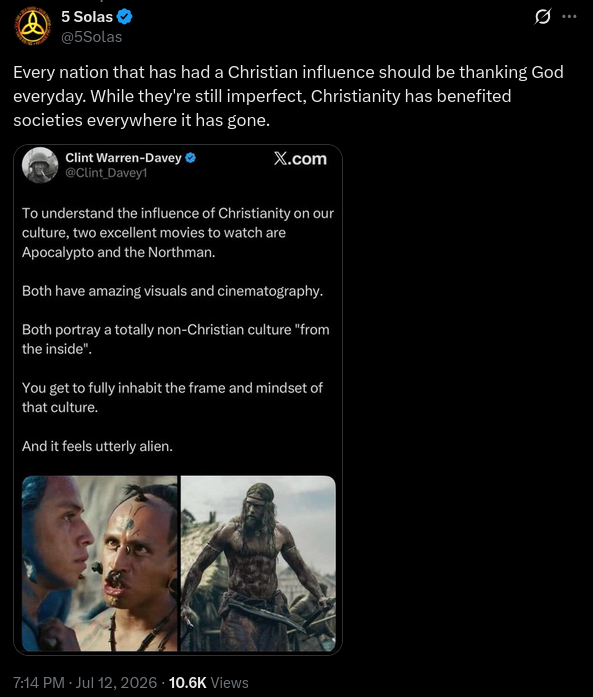Click the 10.6K Views count
Screen dimensions: 593x697
[x=208, y=682]
